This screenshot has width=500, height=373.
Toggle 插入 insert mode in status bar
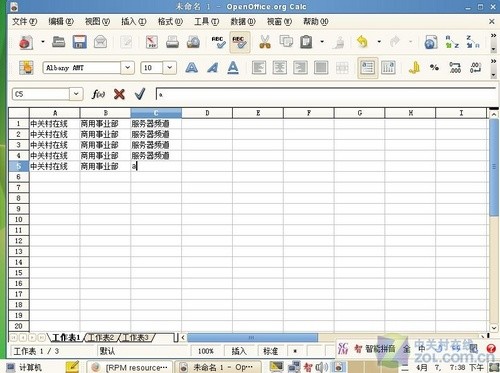[239, 351]
